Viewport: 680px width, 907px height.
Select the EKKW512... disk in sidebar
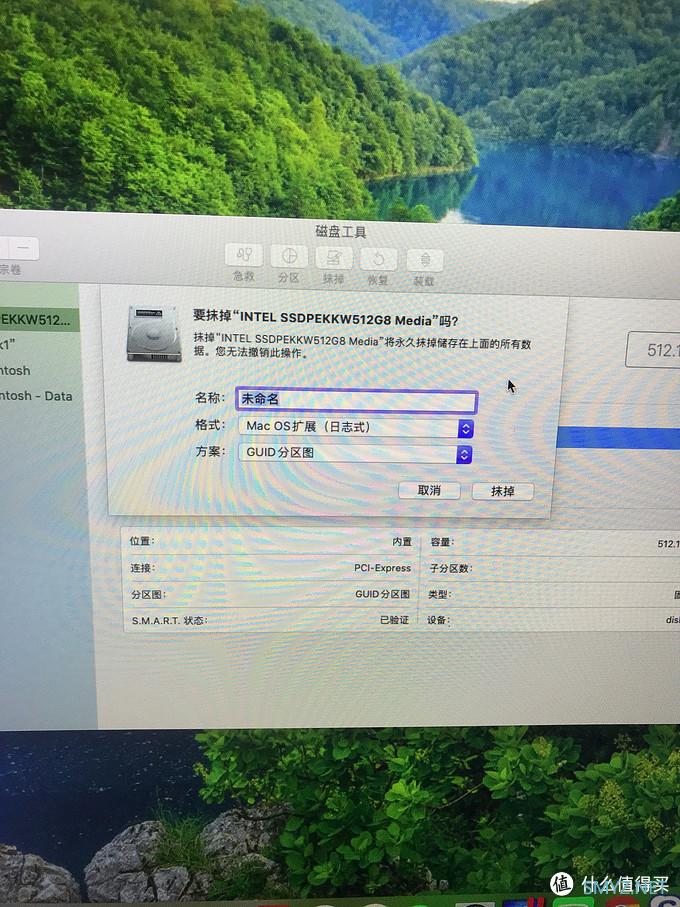pos(38,319)
